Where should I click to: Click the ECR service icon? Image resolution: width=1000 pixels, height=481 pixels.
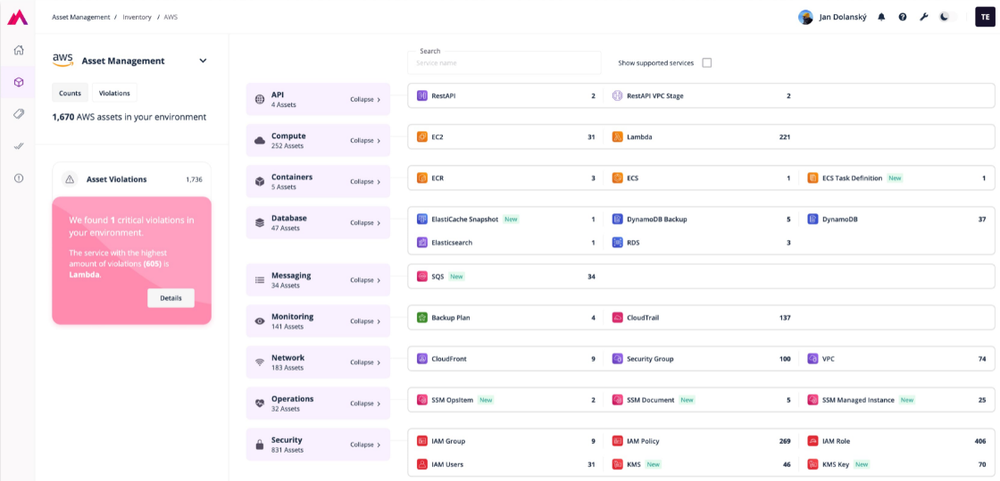click(422, 178)
